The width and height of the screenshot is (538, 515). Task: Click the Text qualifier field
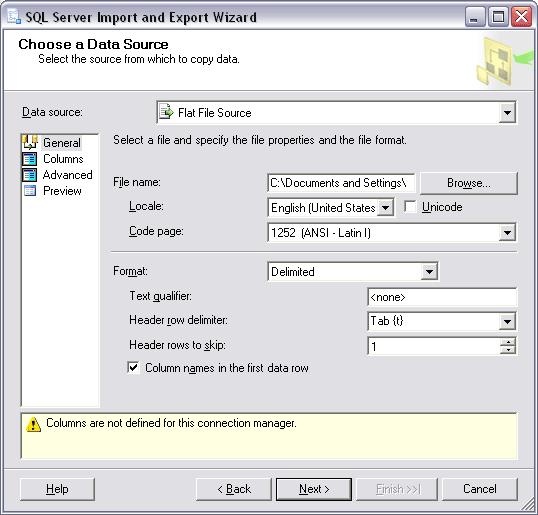pos(442,297)
